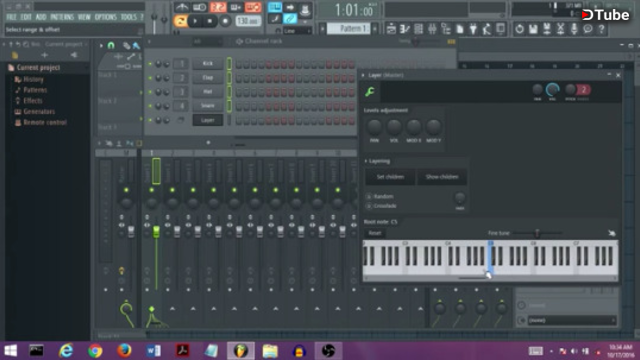Image resolution: width=640 pixels, height=360 pixels.
Task: Click the microphone recording icon
Action: [x=574, y=29]
